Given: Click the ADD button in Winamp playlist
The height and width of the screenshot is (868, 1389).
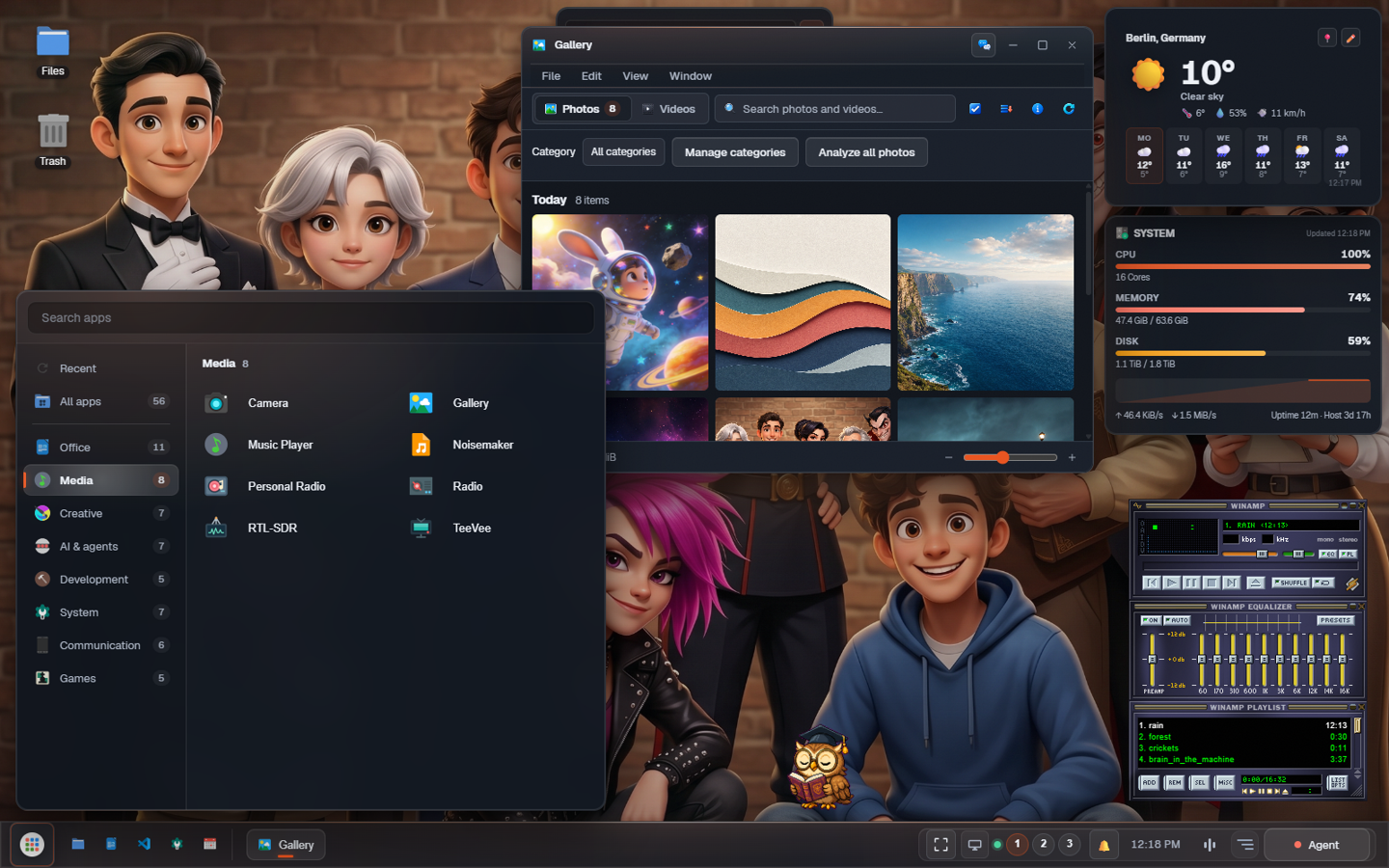Looking at the screenshot, I should pyautogui.click(x=1149, y=783).
